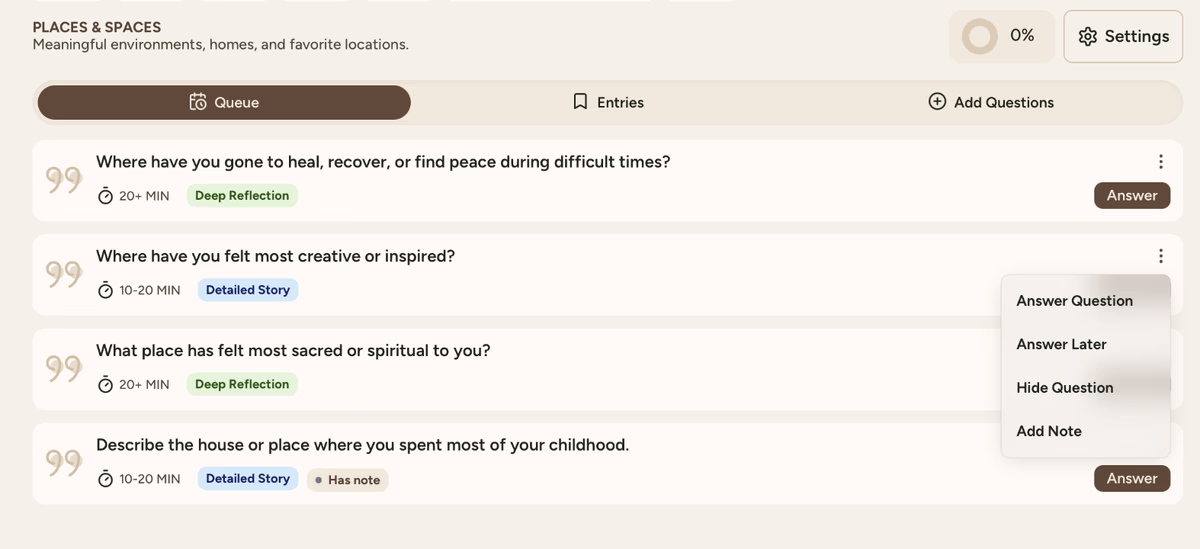Click the 0% progress ring indicator
Screen dimensions: 1200x549
pyautogui.click(x=980, y=37)
